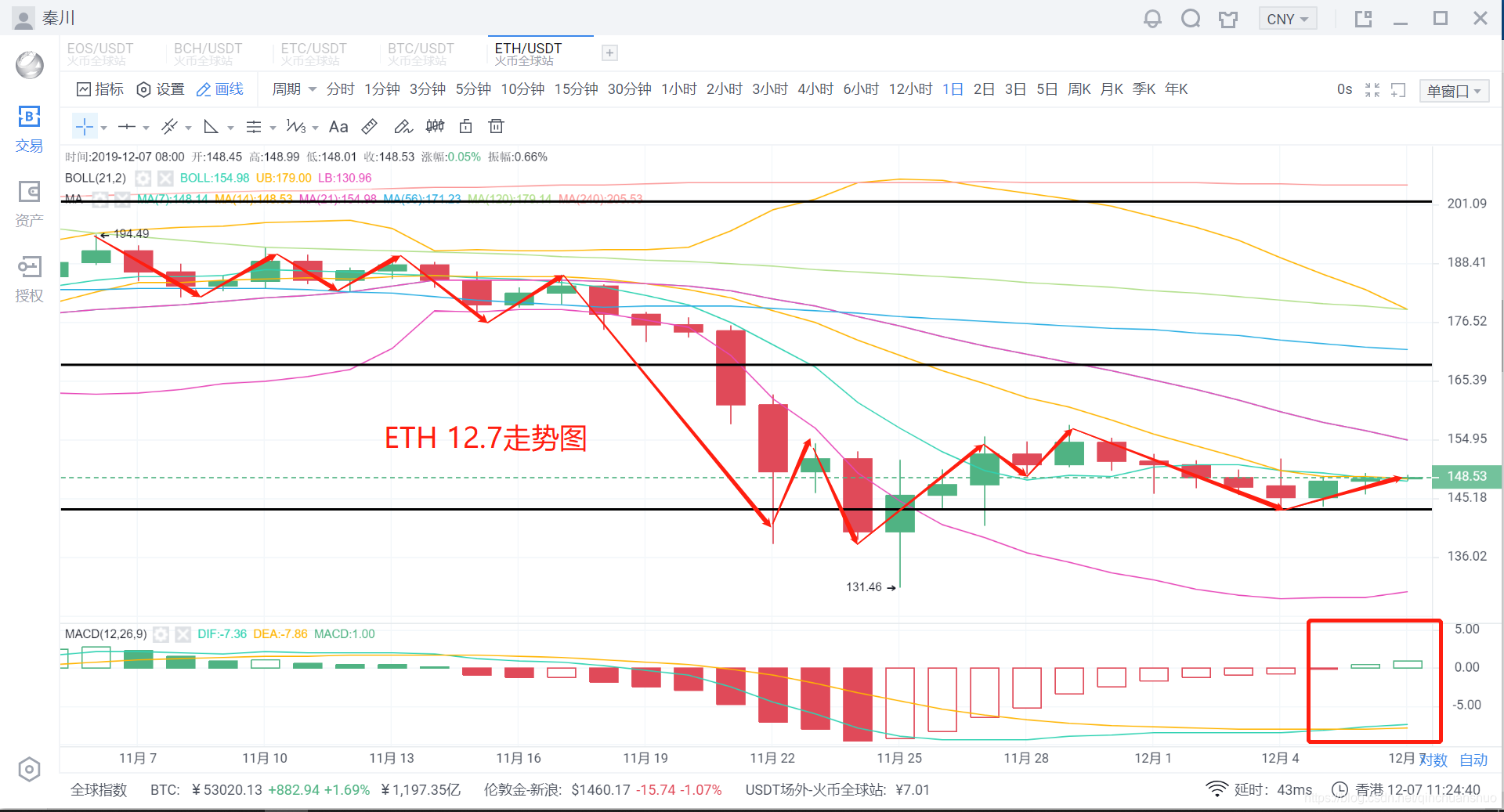Select the wave count N3 tool
The height and width of the screenshot is (812, 1504).
pos(296,127)
